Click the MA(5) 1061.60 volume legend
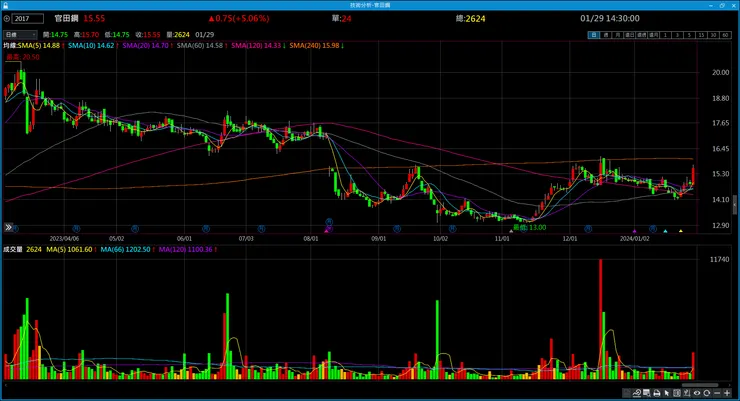This screenshot has height=401, width=740. (x=69, y=249)
